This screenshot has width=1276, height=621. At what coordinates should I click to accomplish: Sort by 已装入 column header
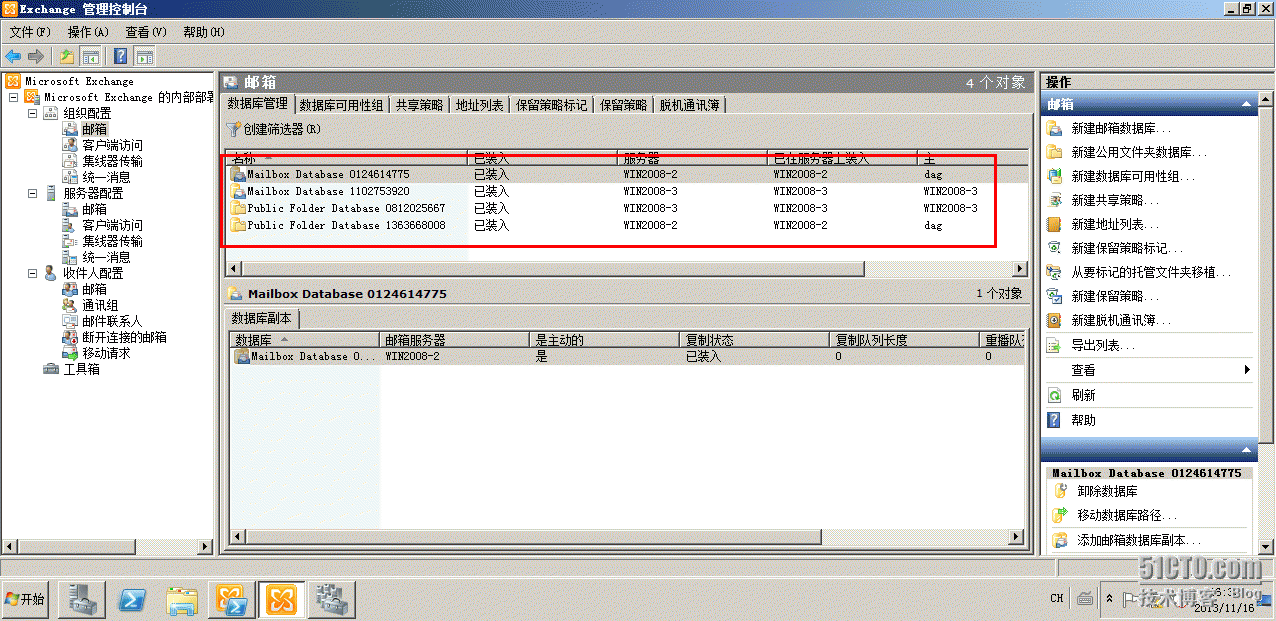pos(542,158)
